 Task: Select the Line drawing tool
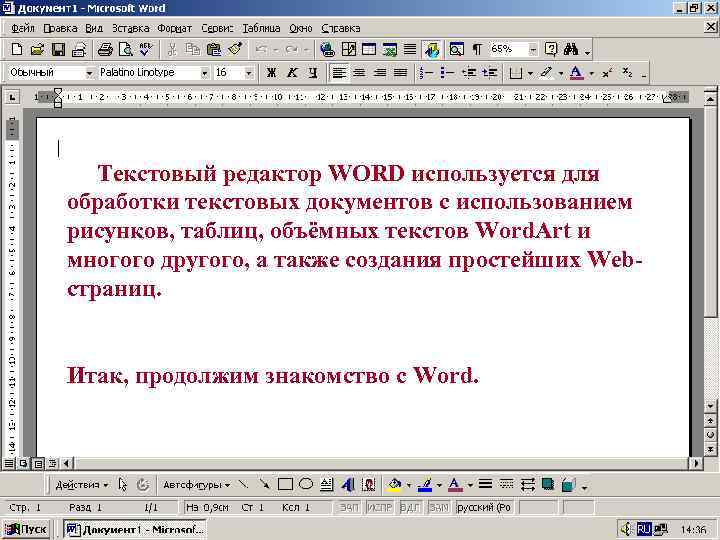[243, 484]
